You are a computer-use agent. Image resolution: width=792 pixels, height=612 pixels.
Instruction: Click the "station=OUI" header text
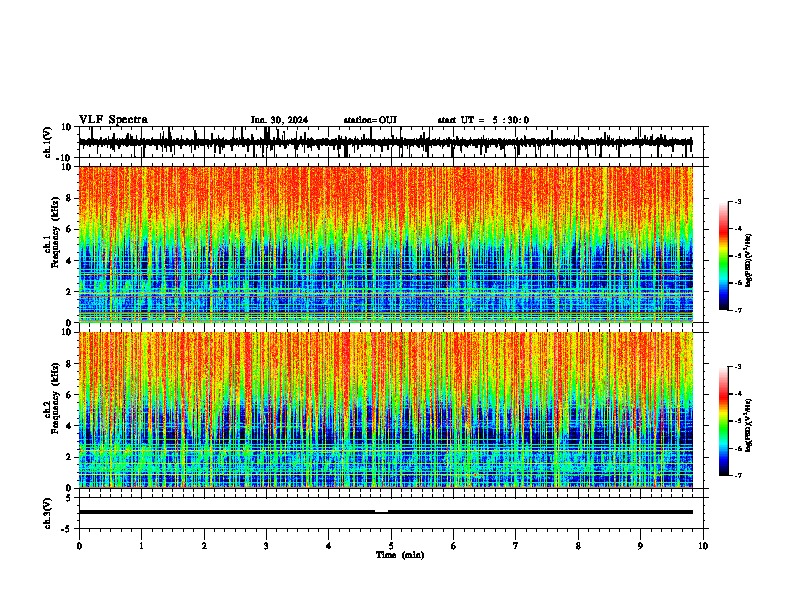click(370, 120)
